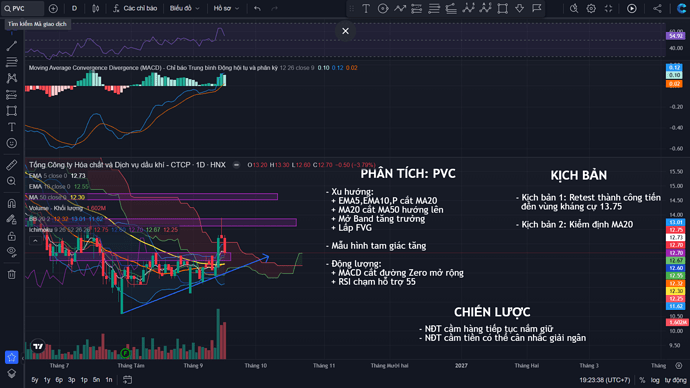Click the MA 50 close indicator legend
Viewport: 690px width, 388px height.
click(57, 197)
